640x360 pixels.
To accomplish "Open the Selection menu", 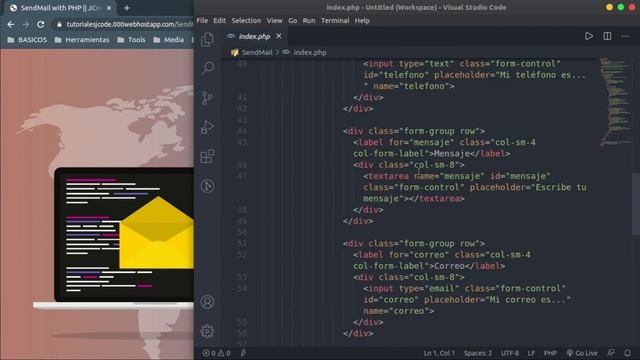I will pyautogui.click(x=246, y=20).
